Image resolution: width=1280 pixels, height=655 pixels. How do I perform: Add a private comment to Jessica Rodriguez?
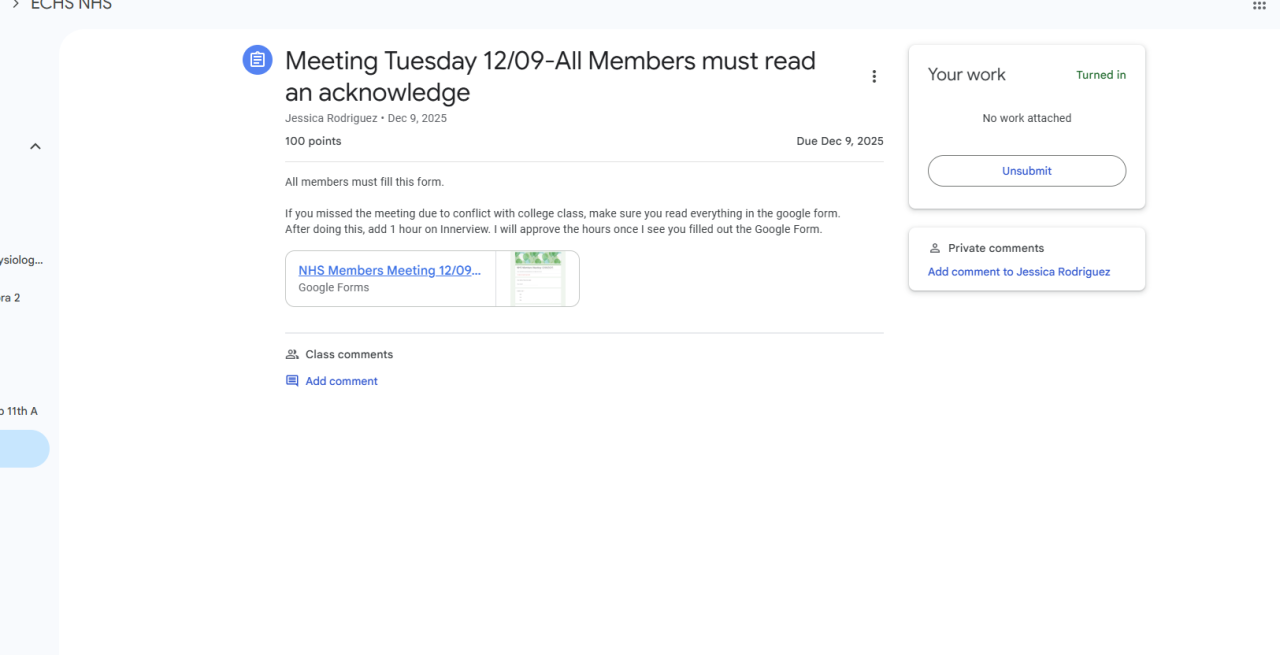click(1018, 272)
